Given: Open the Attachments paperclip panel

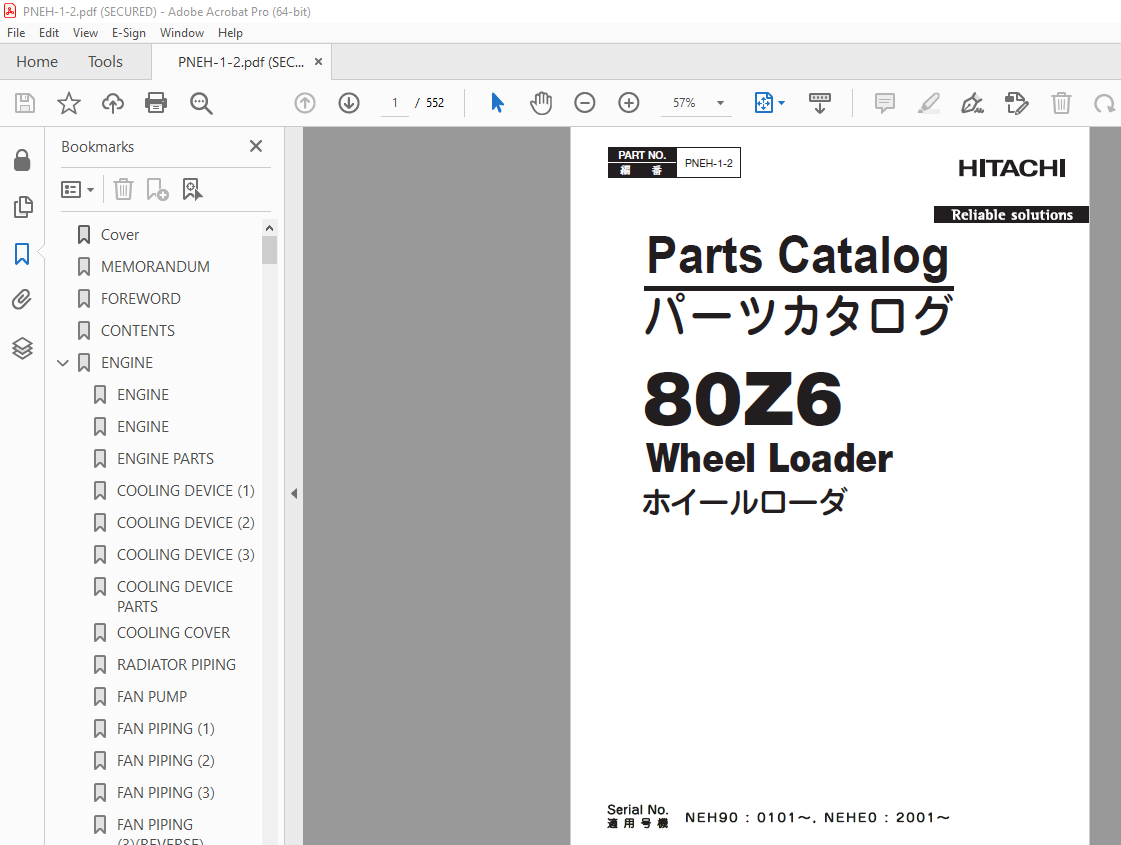Looking at the screenshot, I should pos(22,300).
